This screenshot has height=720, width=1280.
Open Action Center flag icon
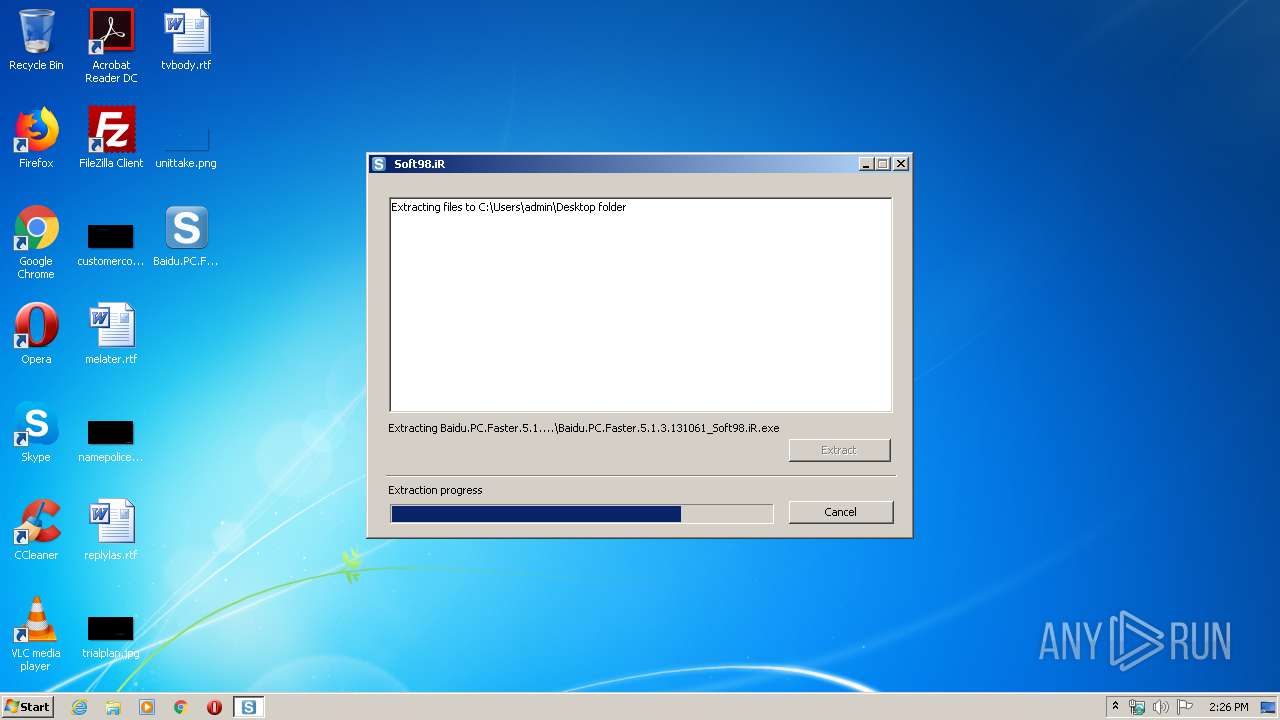coord(1185,707)
